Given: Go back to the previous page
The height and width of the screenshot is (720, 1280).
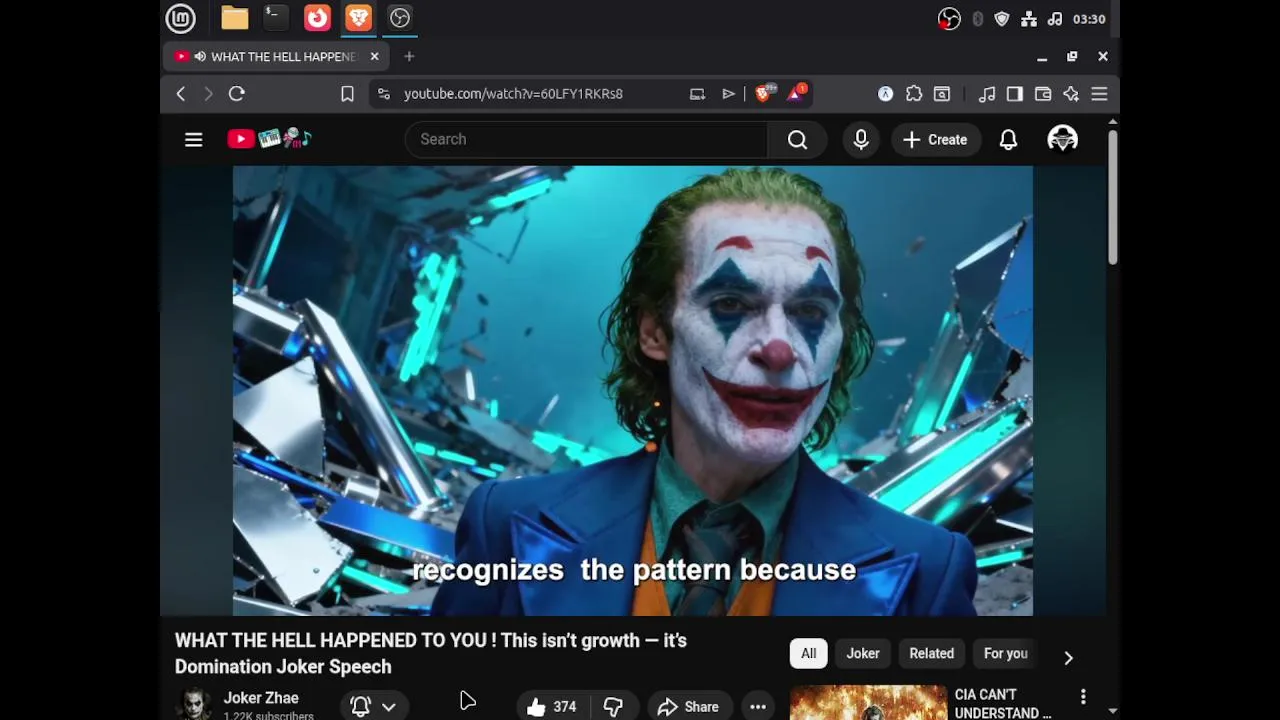Looking at the screenshot, I should coord(181,94).
